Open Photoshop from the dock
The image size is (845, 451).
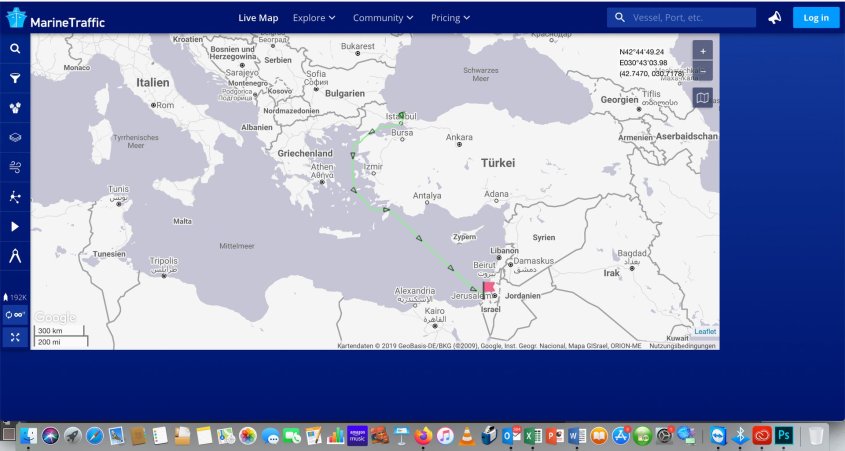[784, 435]
